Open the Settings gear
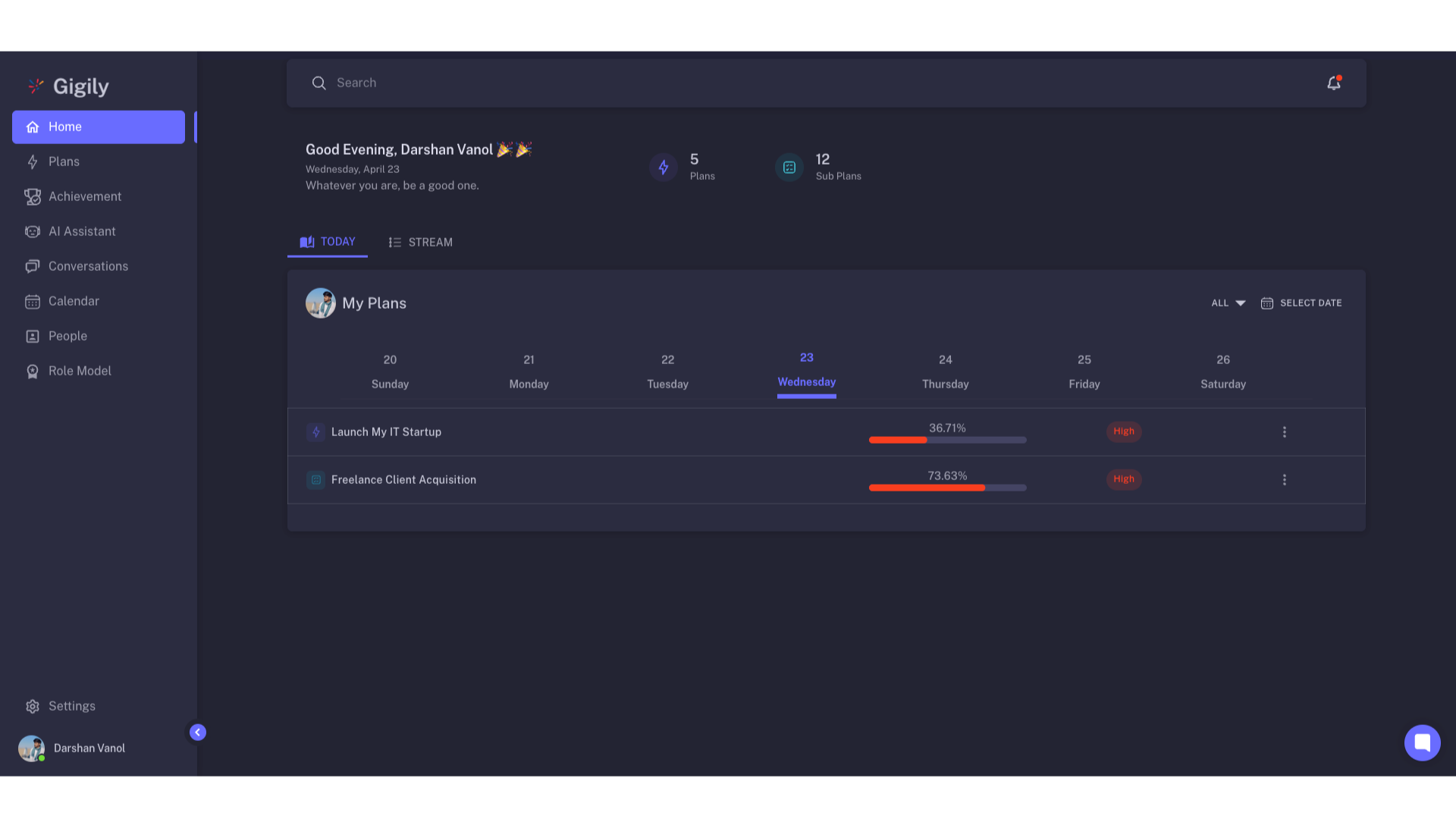Screen dimensions: 1456x819 pos(33,706)
